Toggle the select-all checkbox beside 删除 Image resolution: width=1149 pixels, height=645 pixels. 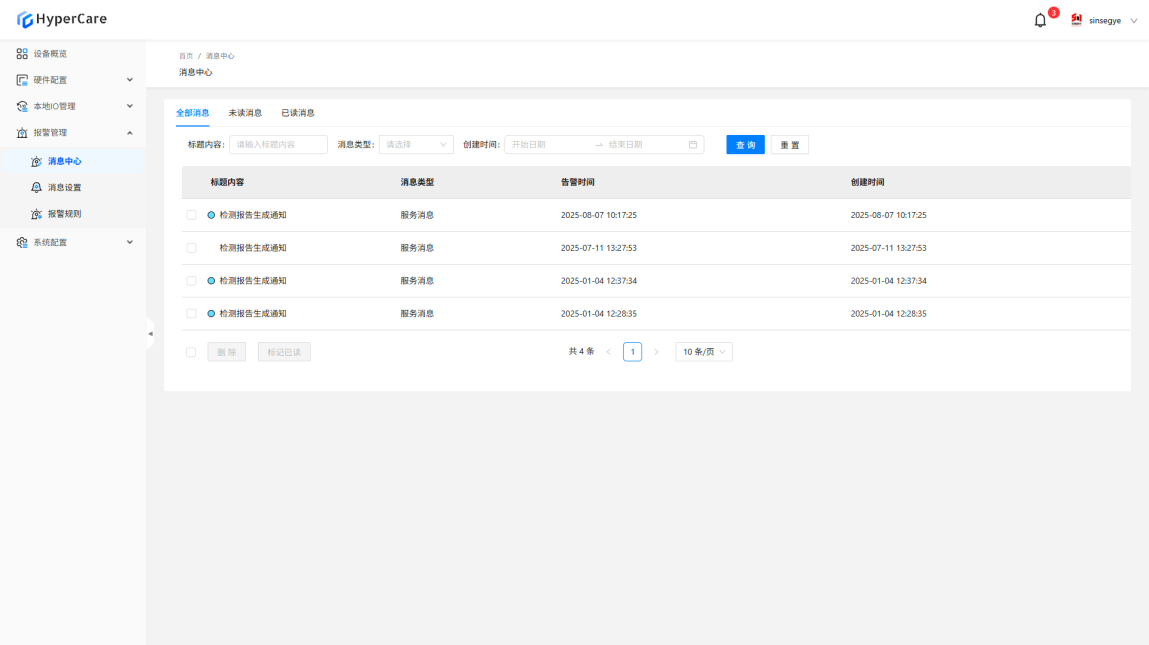[x=191, y=352]
